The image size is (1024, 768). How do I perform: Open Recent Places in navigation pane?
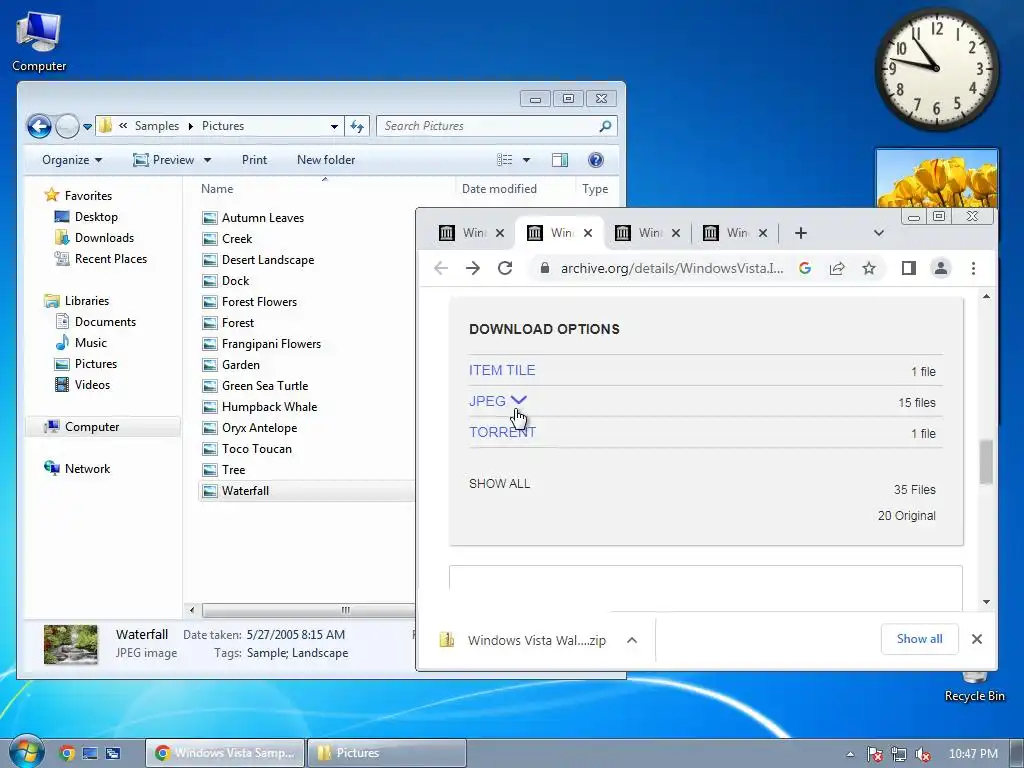[110, 259]
